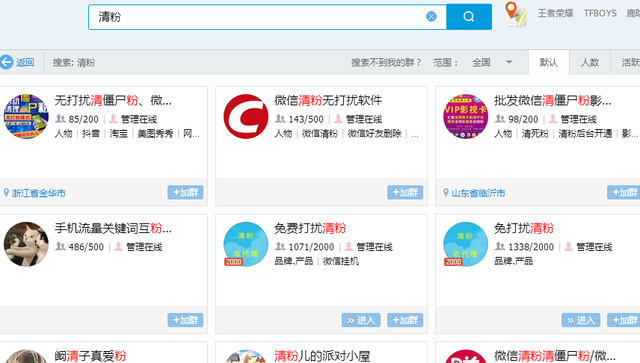Open group title 手机流量关键词互粉...
Viewport: 640px width, 363px height.
[113, 228]
